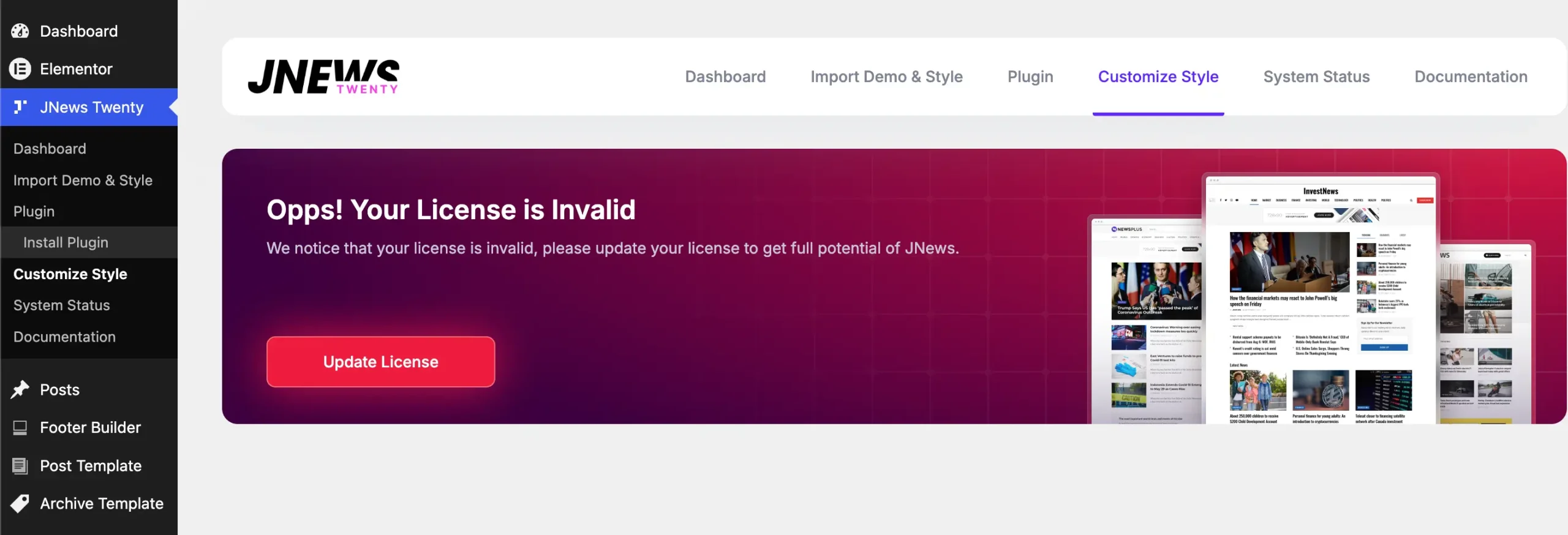Viewport: 1568px width, 535px height.
Task: Select JNews Twenty sidebar menu
Action: pyautogui.click(x=89, y=107)
